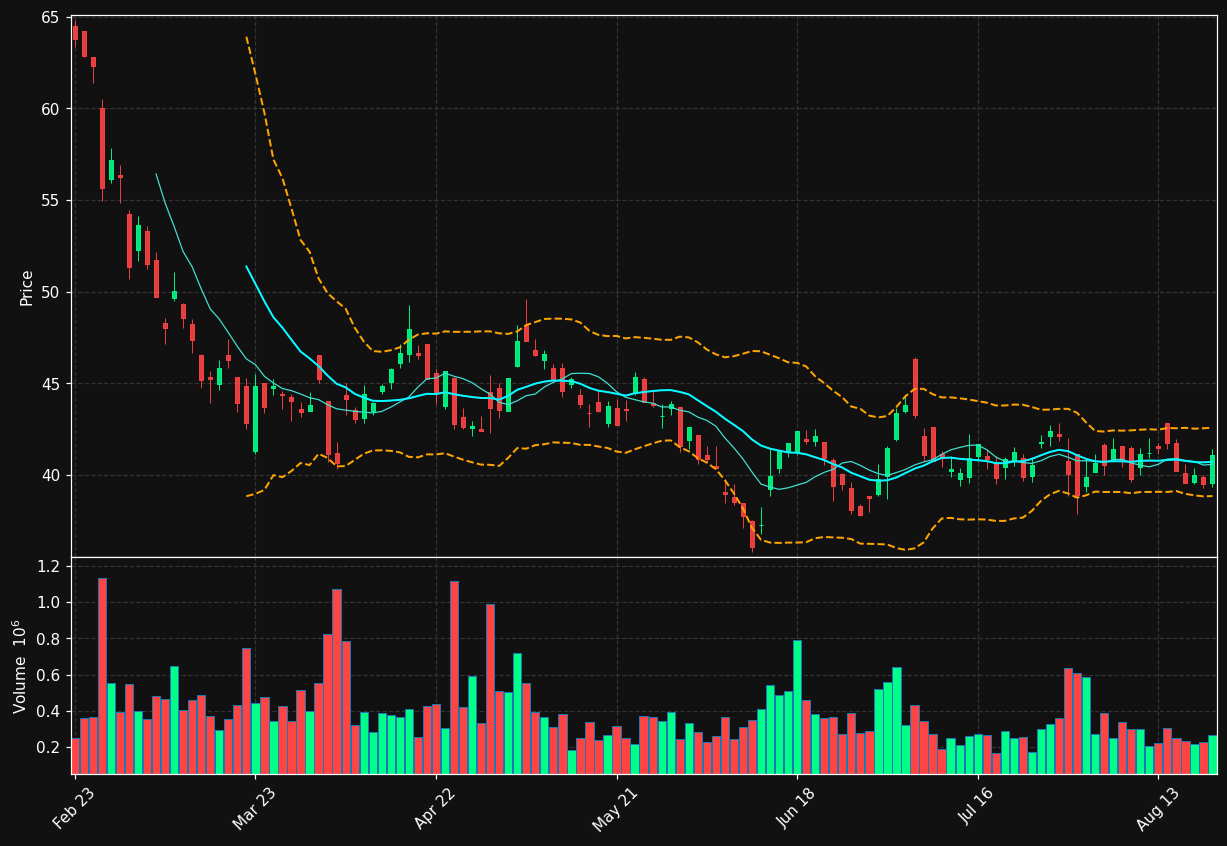
Task: Click the large red candlestick dropping from 60
Action: tap(102, 148)
